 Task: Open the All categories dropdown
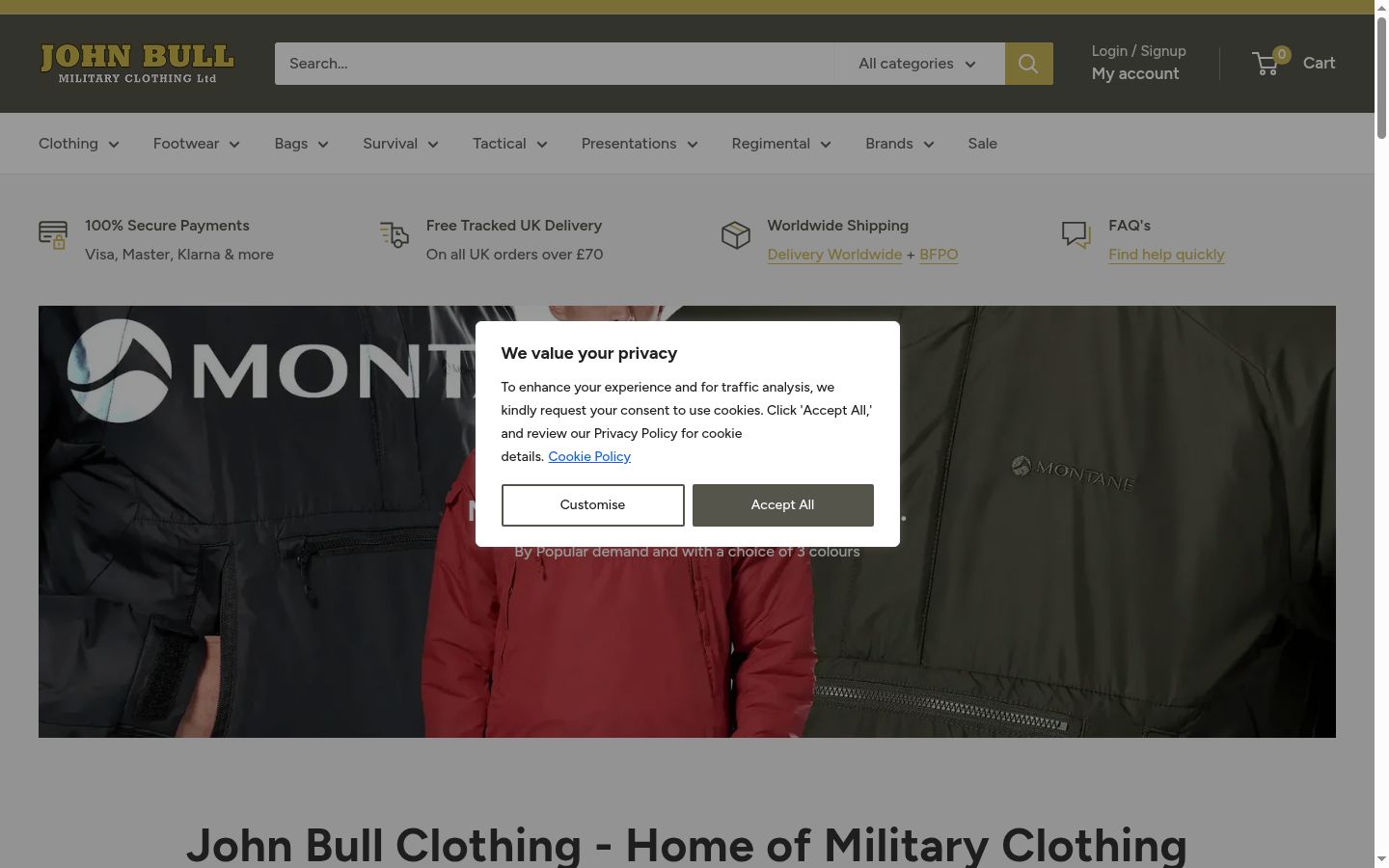tap(919, 64)
